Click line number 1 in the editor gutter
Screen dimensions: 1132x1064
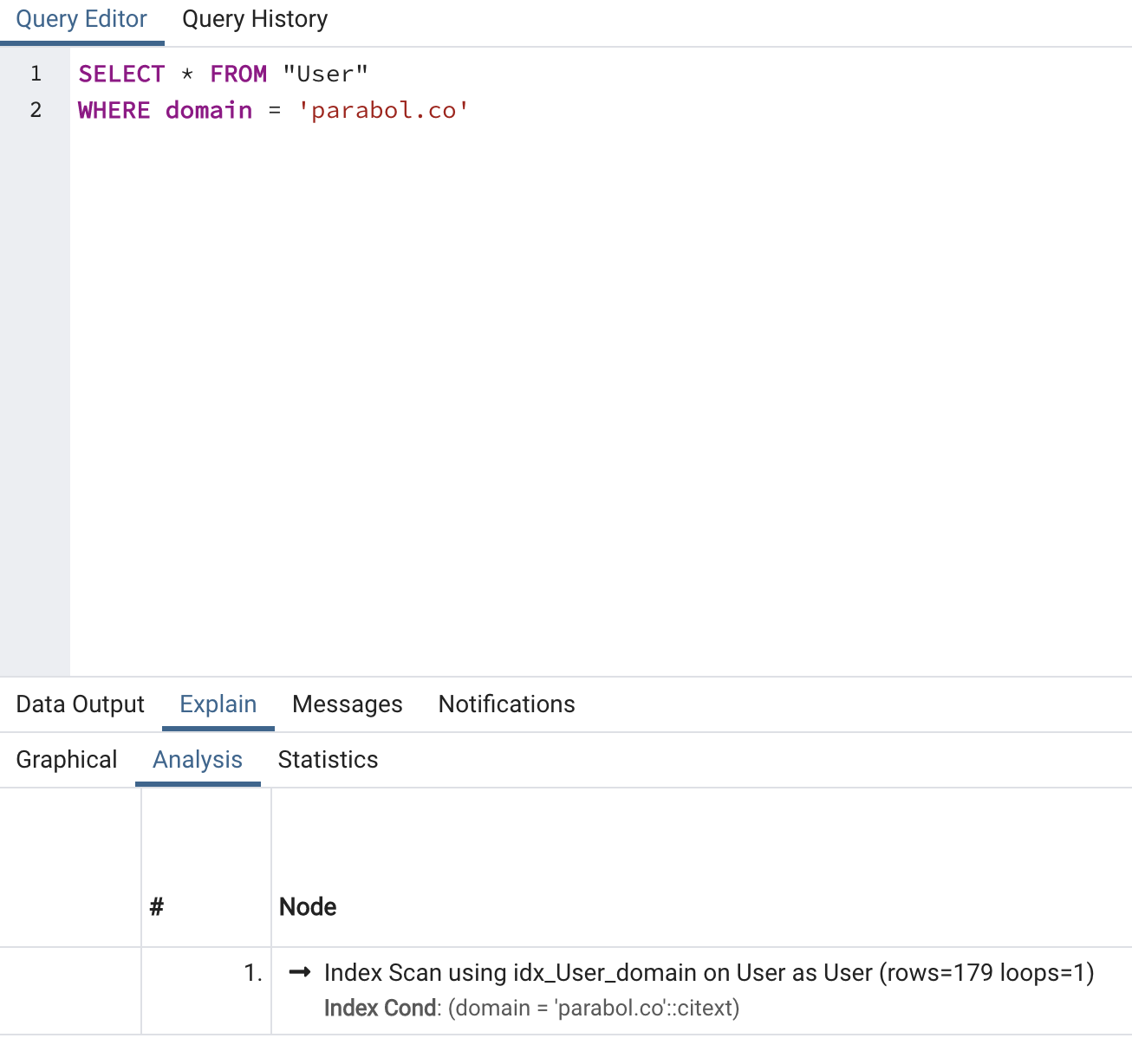click(x=36, y=74)
